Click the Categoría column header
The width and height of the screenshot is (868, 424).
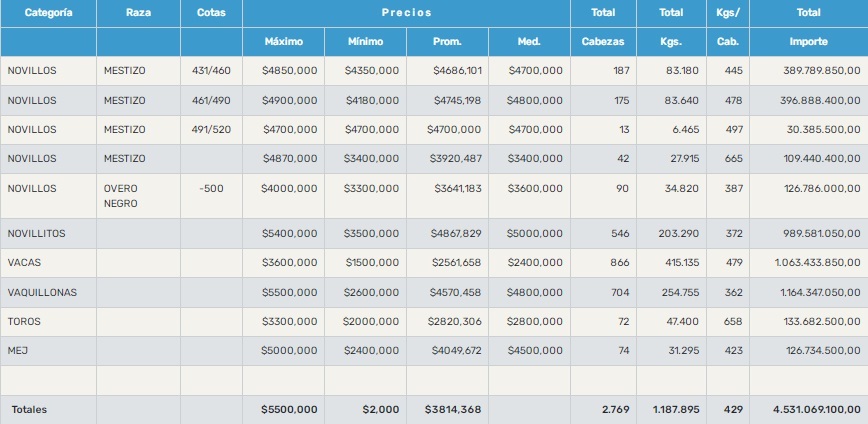[x=48, y=13]
